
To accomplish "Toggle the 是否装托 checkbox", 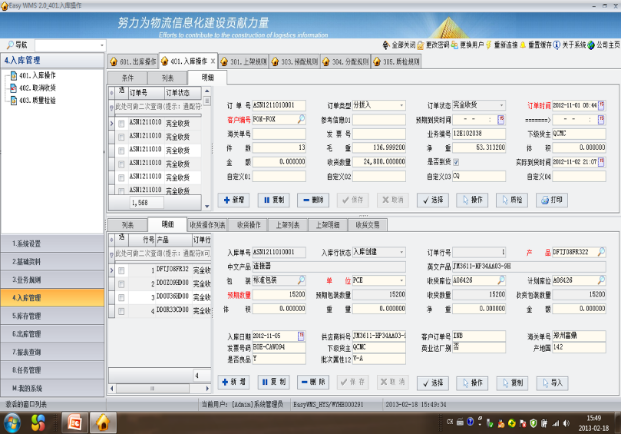I will tap(457, 161).
